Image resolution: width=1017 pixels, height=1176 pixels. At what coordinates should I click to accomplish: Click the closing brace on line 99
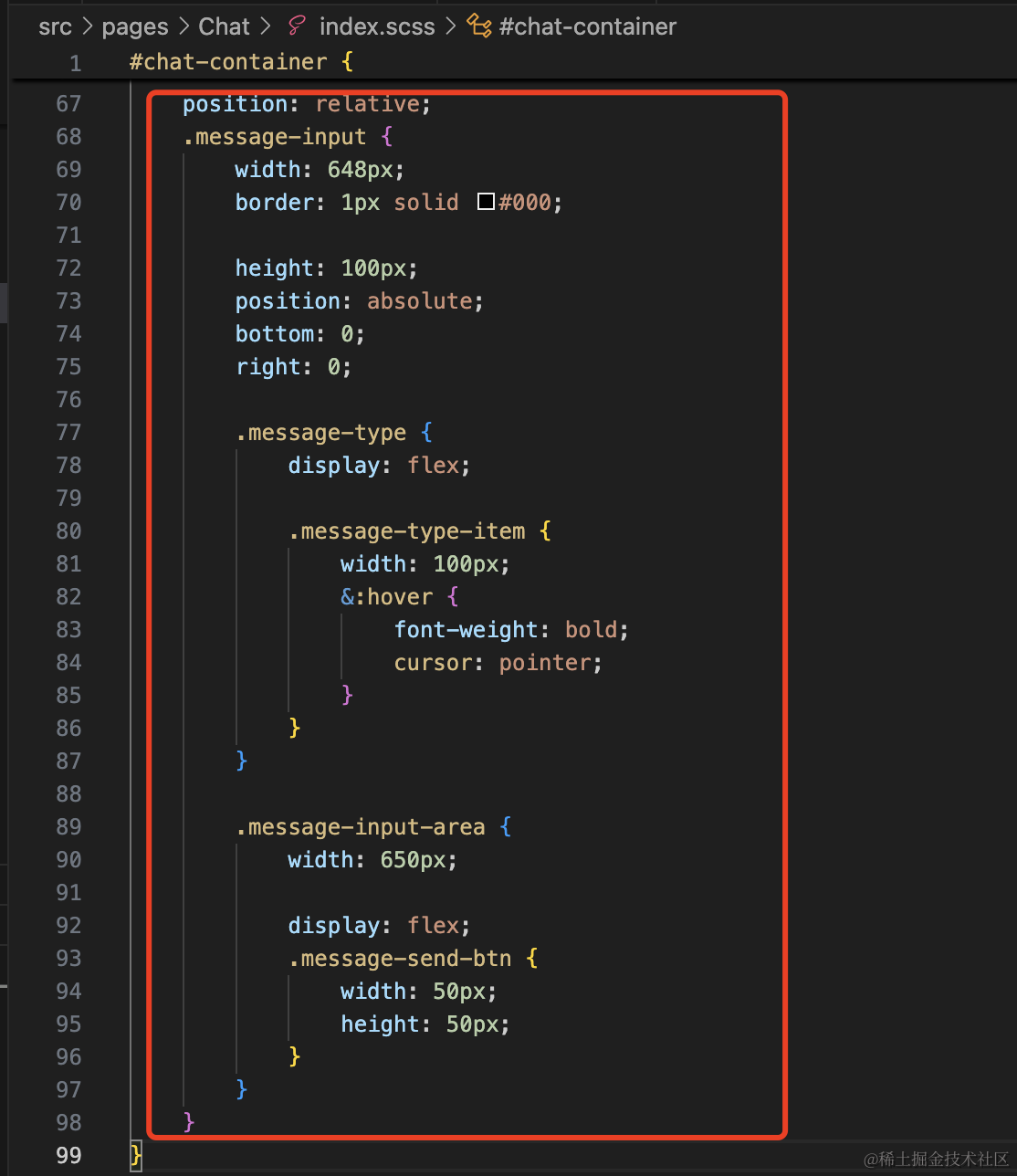(136, 1156)
